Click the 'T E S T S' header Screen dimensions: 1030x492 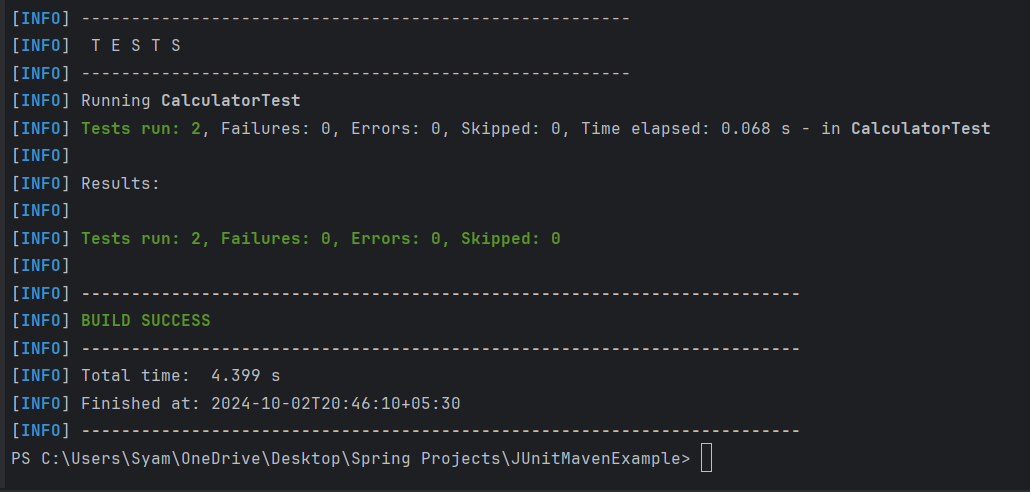click(135, 46)
